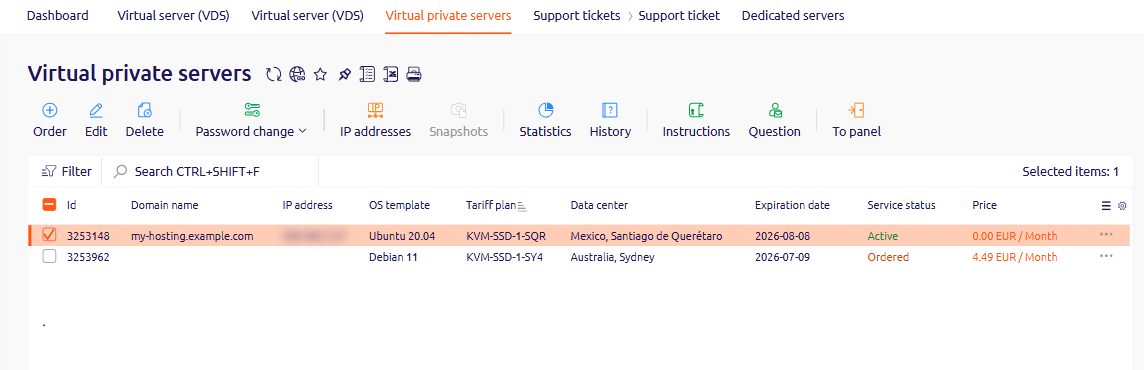Open actions menu for Debian 11 row
The height and width of the screenshot is (370, 1144).
(x=1106, y=256)
